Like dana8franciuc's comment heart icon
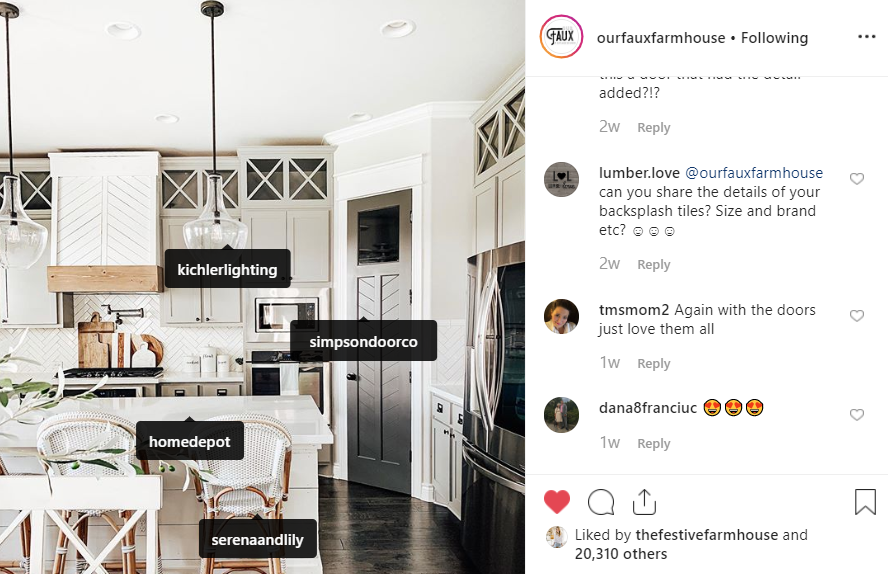The width and height of the screenshot is (888, 574). tap(857, 415)
